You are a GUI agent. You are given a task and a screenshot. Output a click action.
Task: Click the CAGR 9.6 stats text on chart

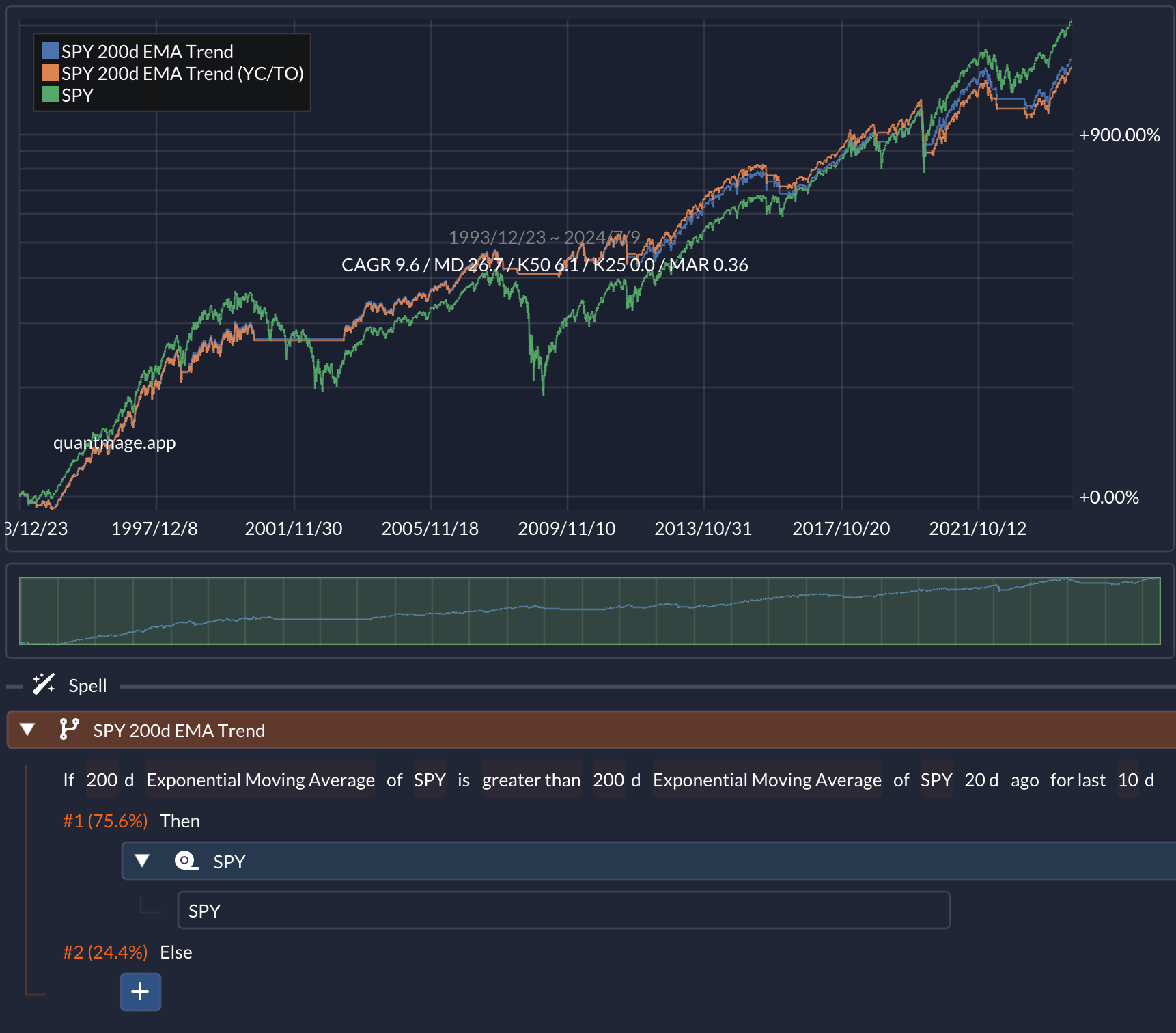[x=544, y=264]
